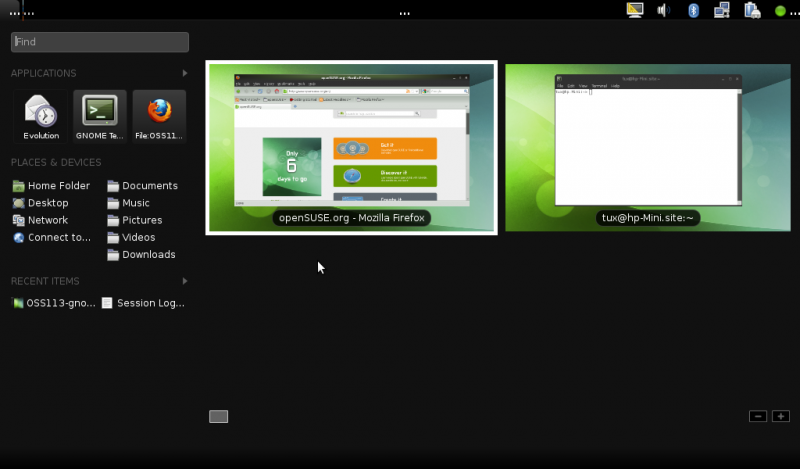Expand the RECENT ITEMS section arrow
This screenshot has height=469, width=800.
point(185,281)
